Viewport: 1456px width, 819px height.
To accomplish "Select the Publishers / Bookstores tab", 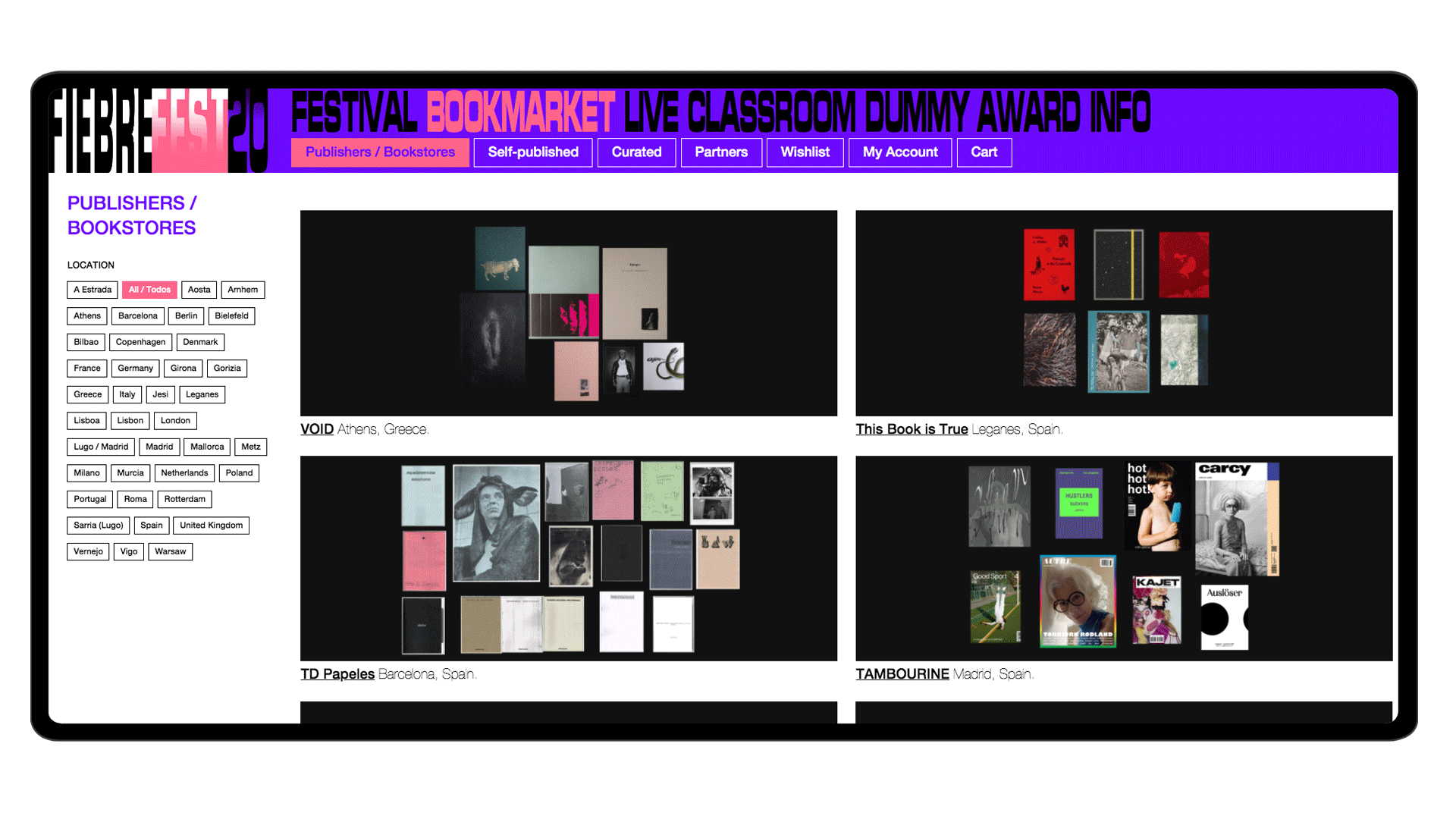I will [380, 152].
